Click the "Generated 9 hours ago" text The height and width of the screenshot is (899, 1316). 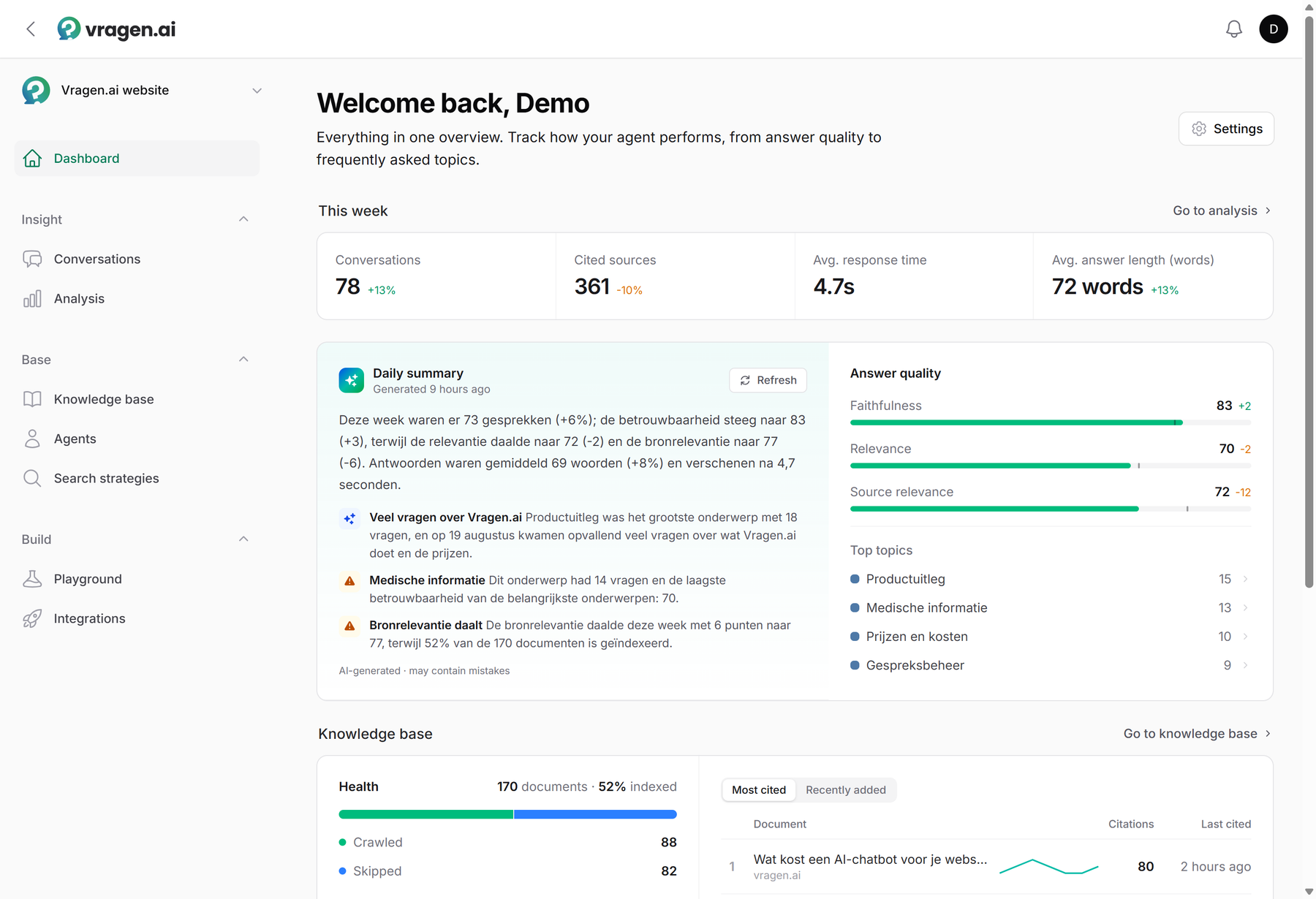(x=431, y=390)
